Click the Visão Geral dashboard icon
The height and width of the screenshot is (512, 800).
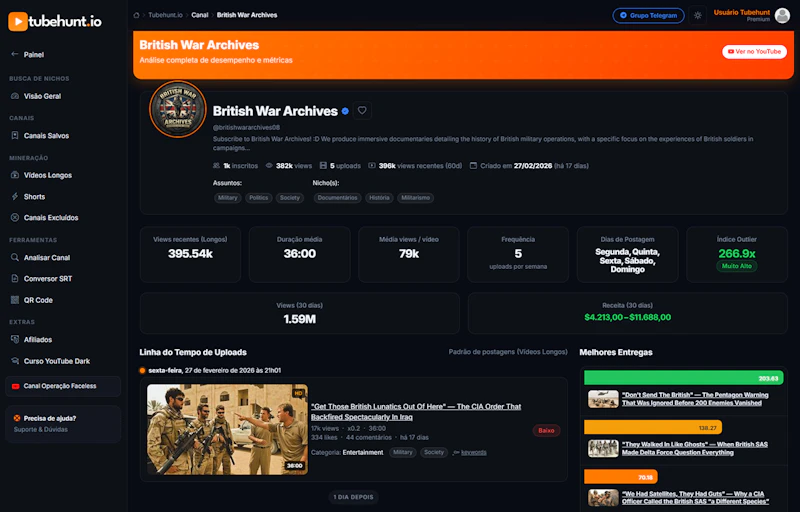(x=15, y=96)
